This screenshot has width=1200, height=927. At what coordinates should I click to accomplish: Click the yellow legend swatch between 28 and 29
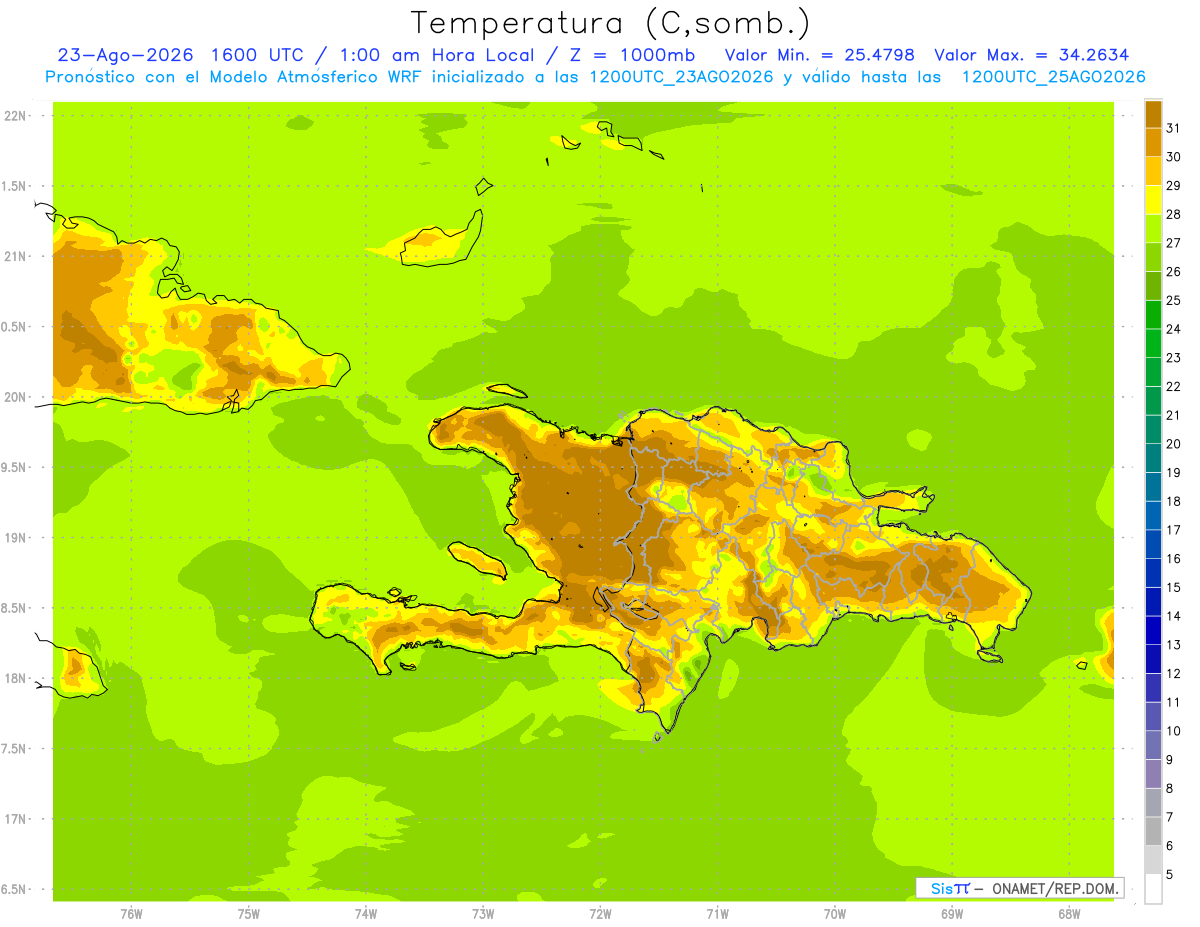click(1153, 200)
